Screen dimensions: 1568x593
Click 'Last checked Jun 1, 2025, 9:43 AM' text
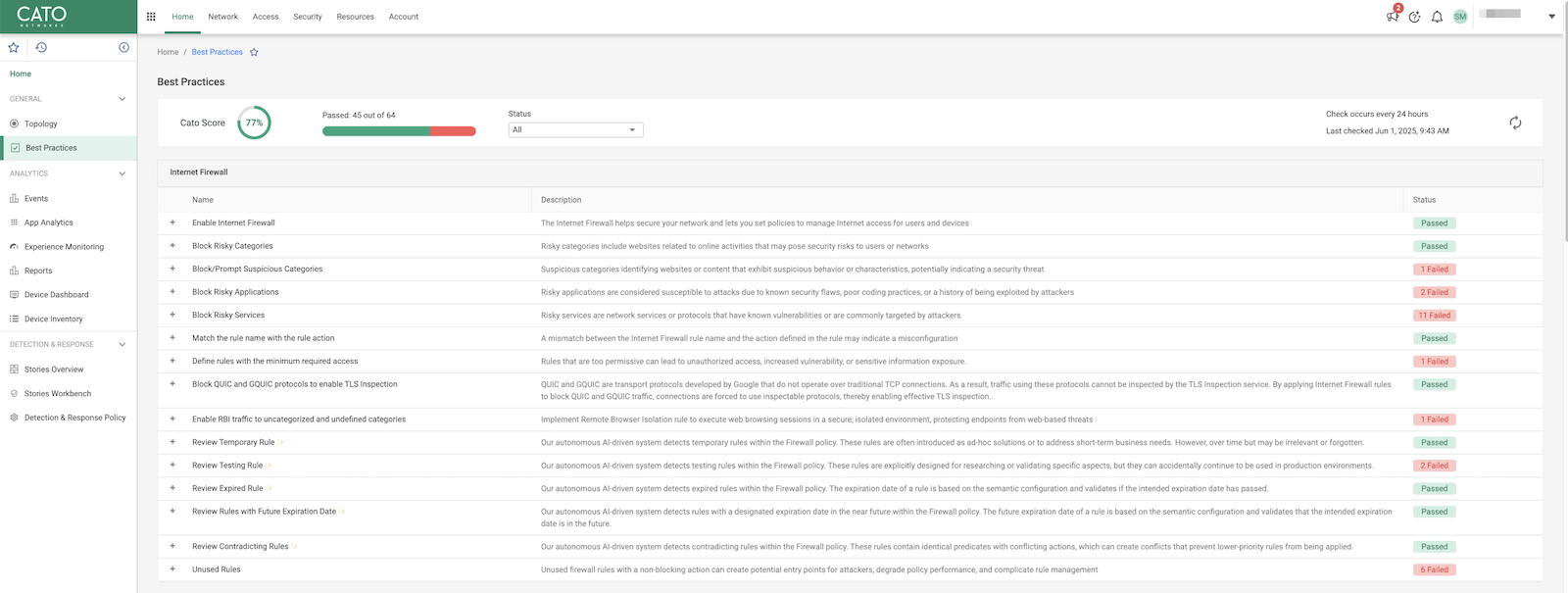(x=1388, y=130)
